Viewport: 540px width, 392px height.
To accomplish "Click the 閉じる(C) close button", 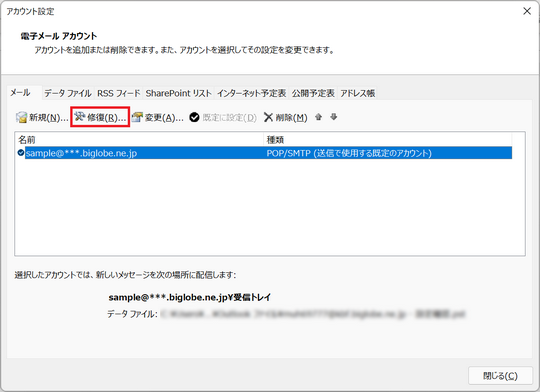I will [x=500, y=375].
